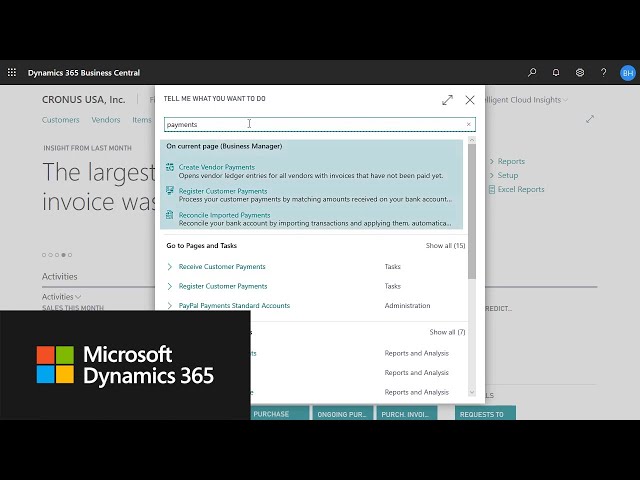Expand the Receive Customer Payments row chevron

coord(170,267)
